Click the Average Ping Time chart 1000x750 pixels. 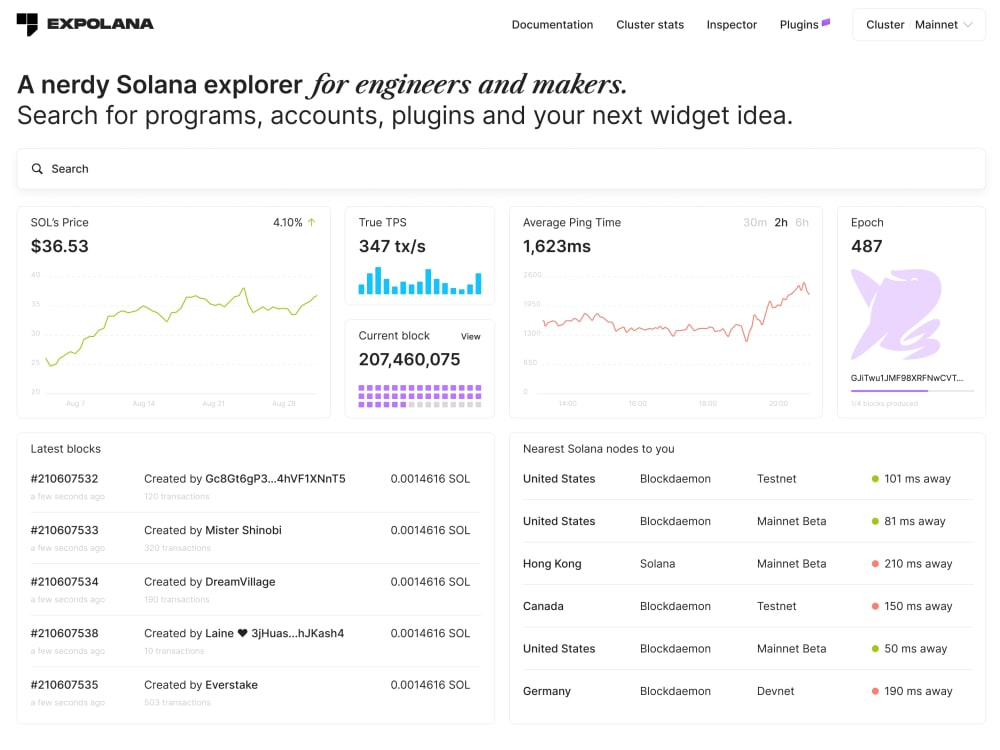[675, 311]
